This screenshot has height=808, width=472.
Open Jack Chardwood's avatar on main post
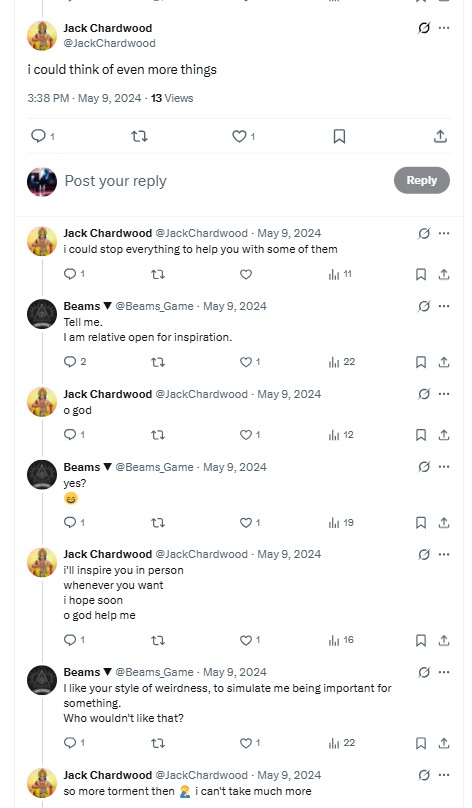[42, 36]
